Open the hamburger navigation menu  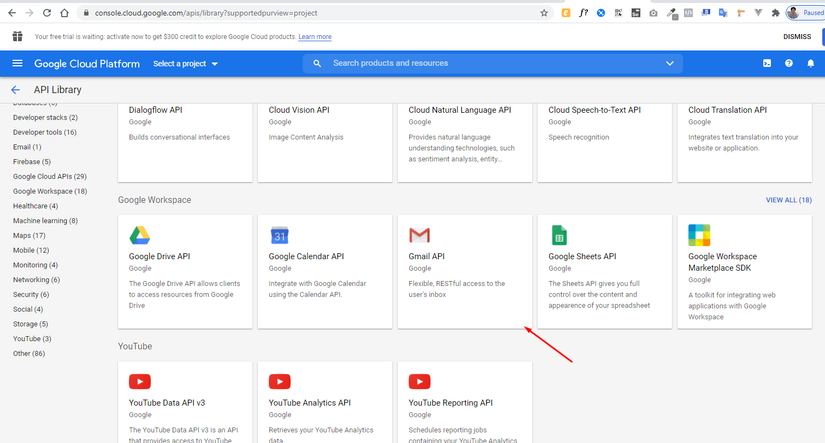click(x=17, y=64)
